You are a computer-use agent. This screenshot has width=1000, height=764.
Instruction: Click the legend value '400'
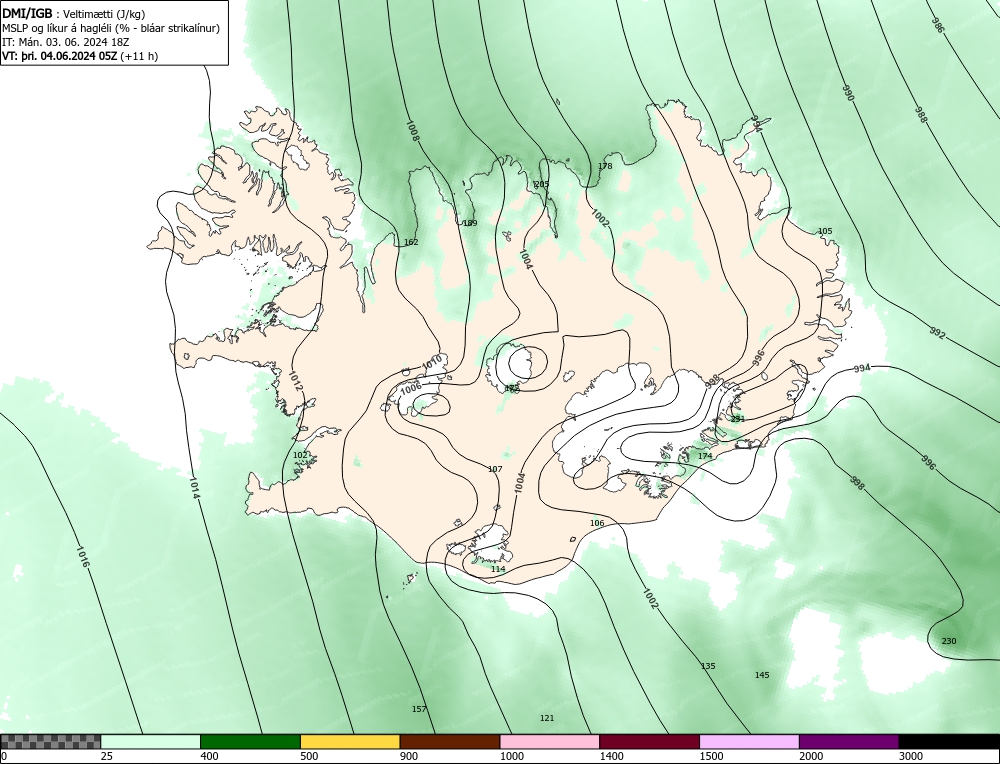point(209,756)
